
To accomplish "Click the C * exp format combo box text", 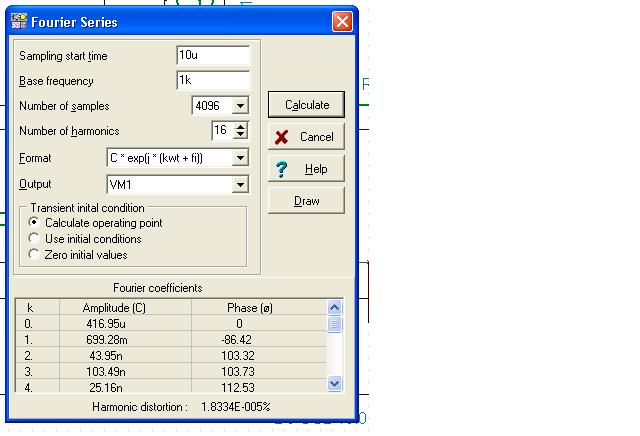I will pyautogui.click(x=156, y=158).
